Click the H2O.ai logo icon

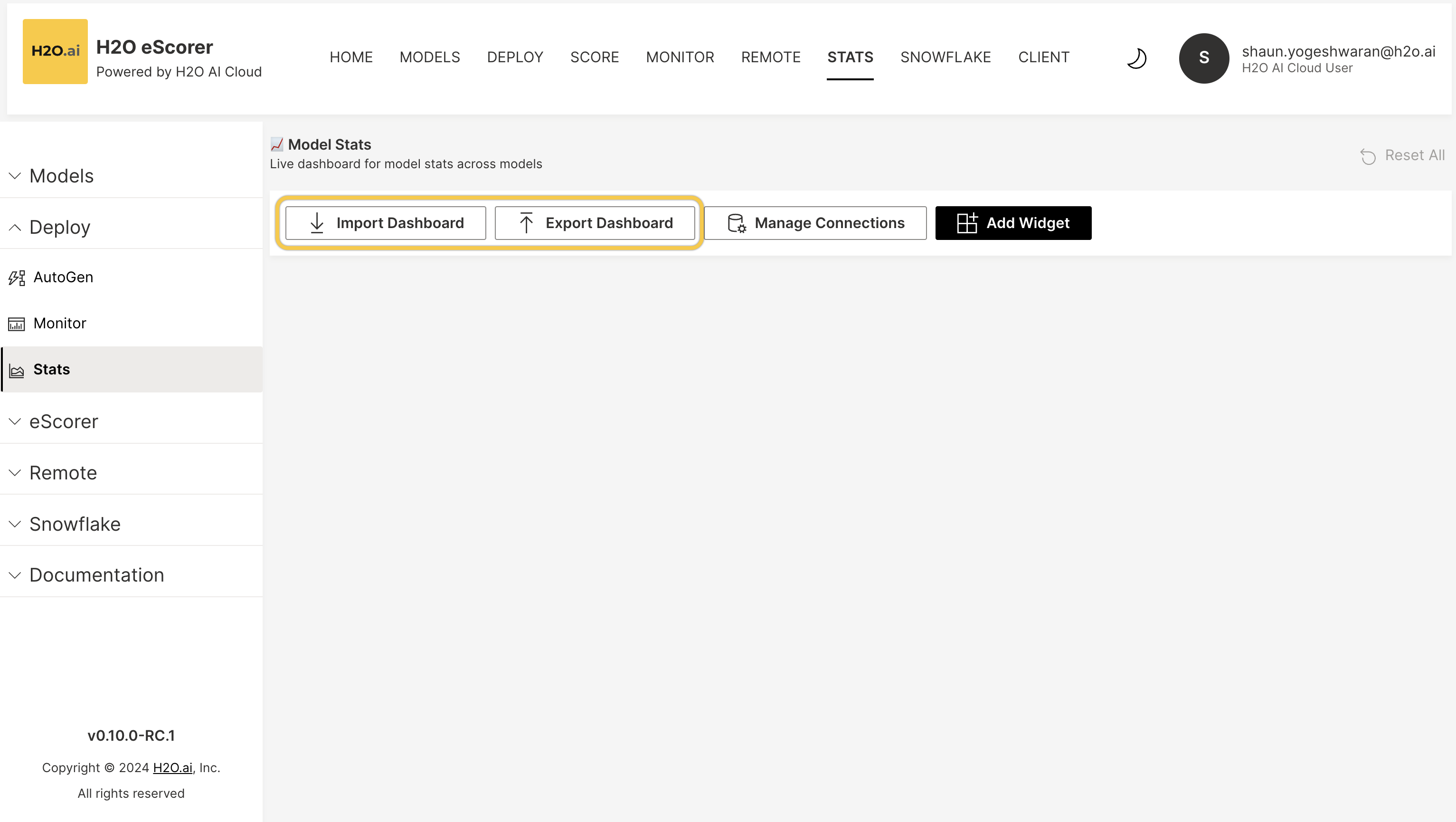click(x=55, y=51)
